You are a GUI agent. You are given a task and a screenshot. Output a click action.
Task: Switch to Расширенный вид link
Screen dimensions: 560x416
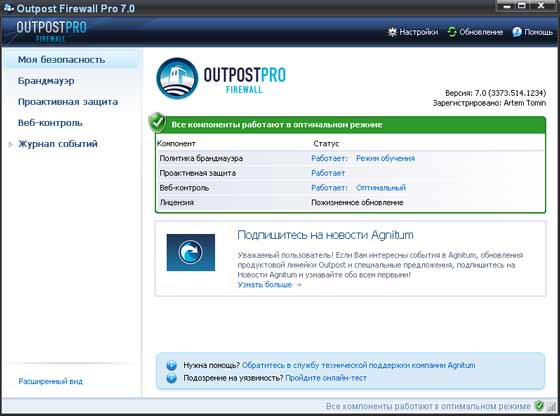[50, 381]
